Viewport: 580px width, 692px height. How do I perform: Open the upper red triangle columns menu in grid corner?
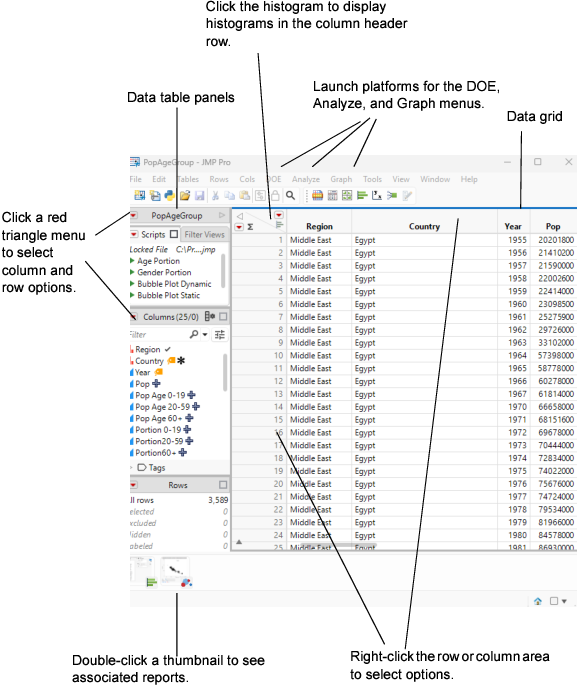tap(279, 215)
